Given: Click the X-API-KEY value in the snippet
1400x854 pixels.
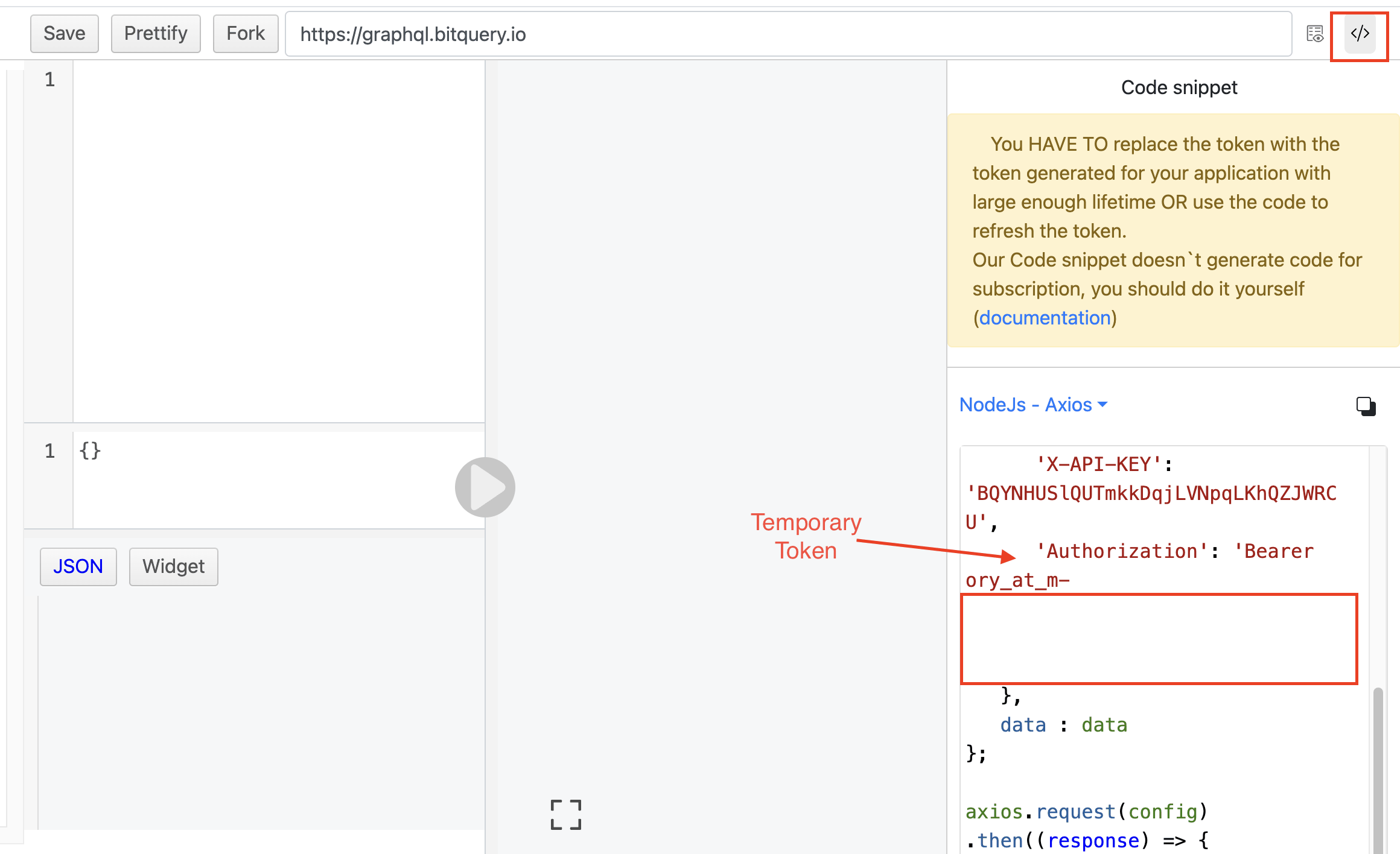Looking at the screenshot, I should (x=1151, y=507).
